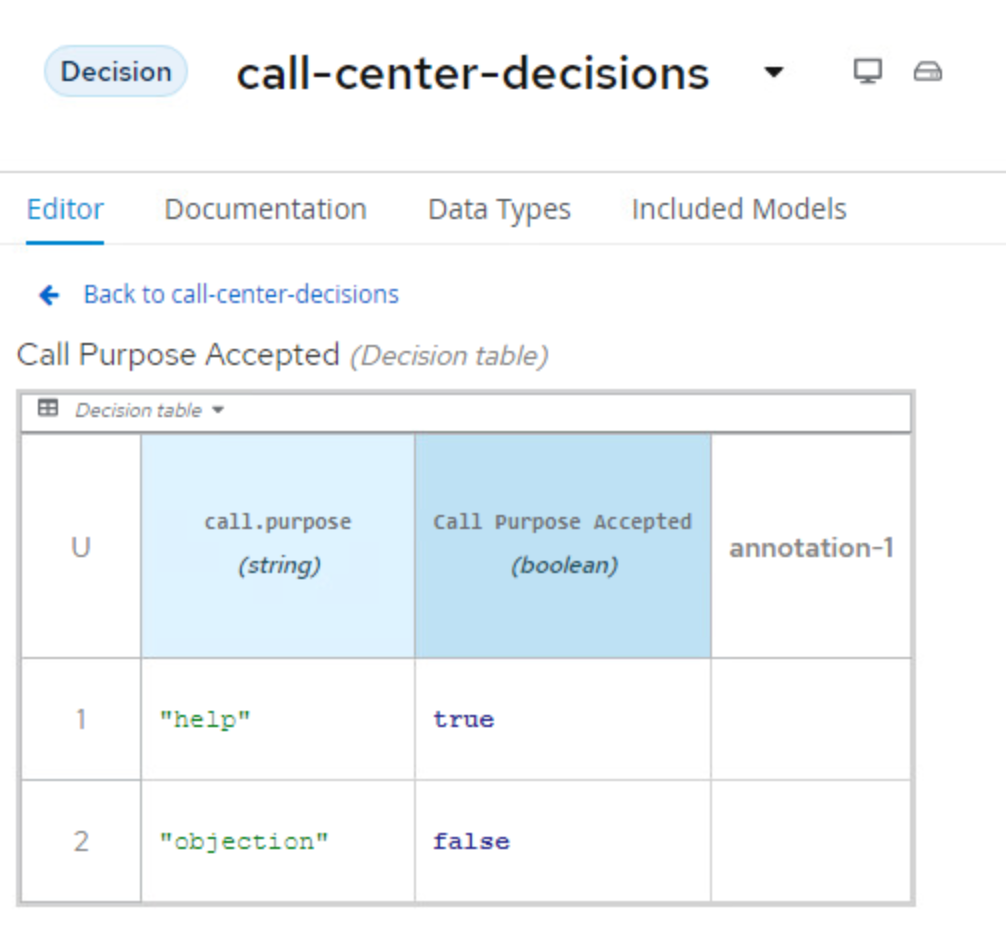Select row number 1 cell
This screenshot has height=952, width=1006.
(x=81, y=719)
